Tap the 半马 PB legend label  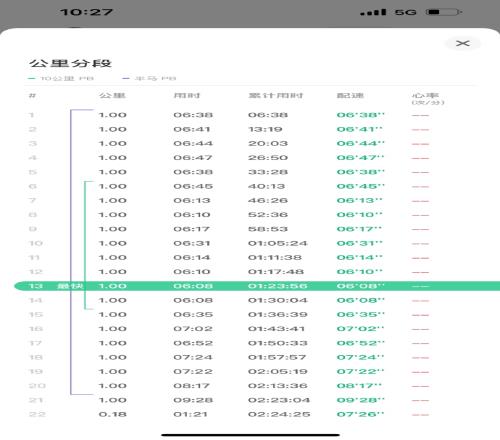point(155,79)
